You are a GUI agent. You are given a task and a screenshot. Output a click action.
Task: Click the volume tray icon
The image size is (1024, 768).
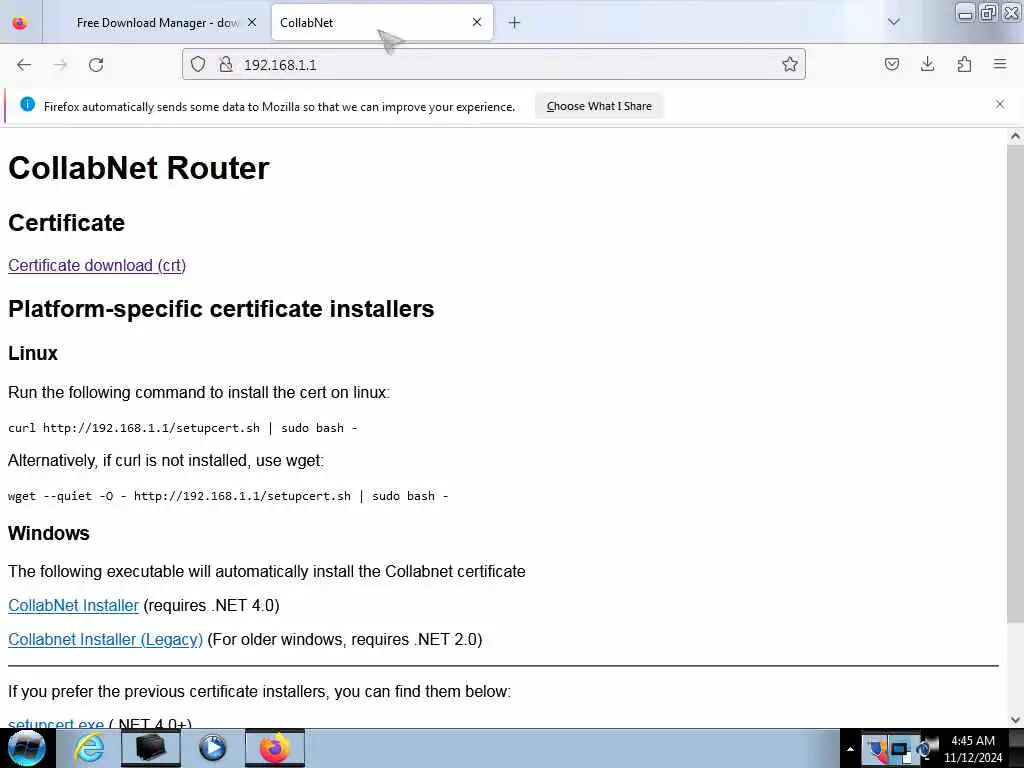click(926, 748)
